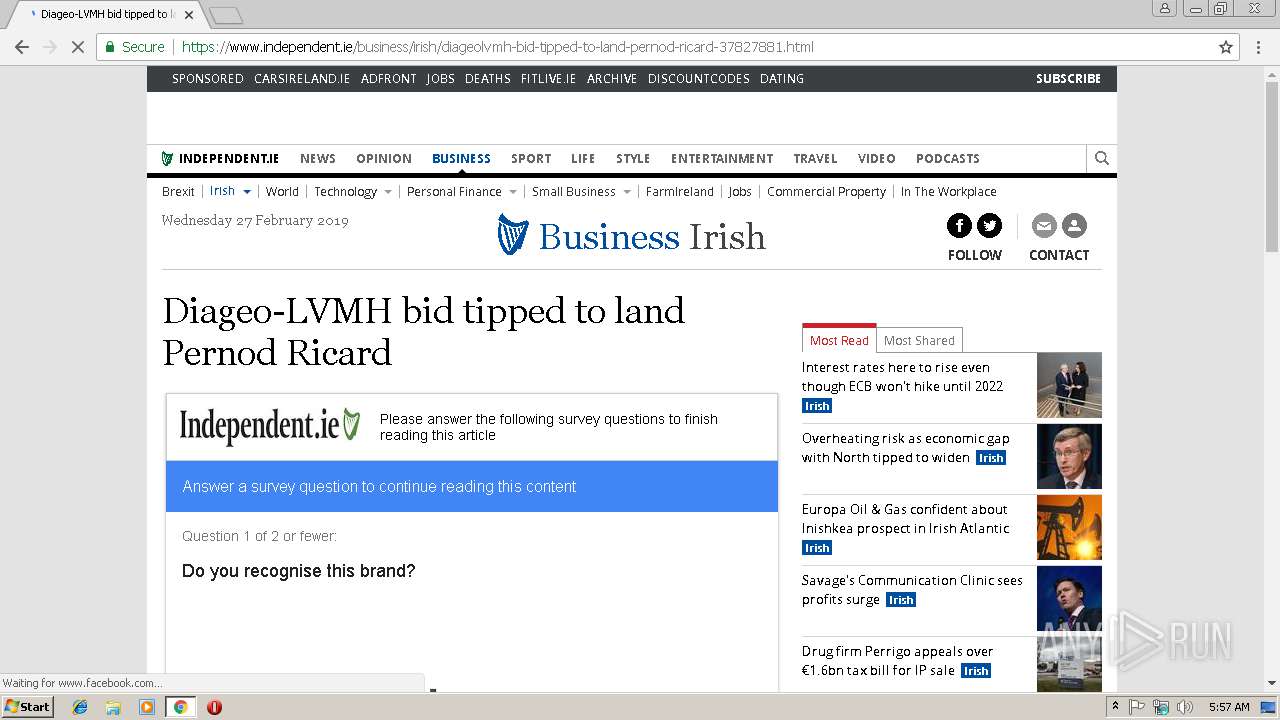The width and height of the screenshot is (1280, 720).
Task: Open the TRAVEL section
Action: point(816,158)
